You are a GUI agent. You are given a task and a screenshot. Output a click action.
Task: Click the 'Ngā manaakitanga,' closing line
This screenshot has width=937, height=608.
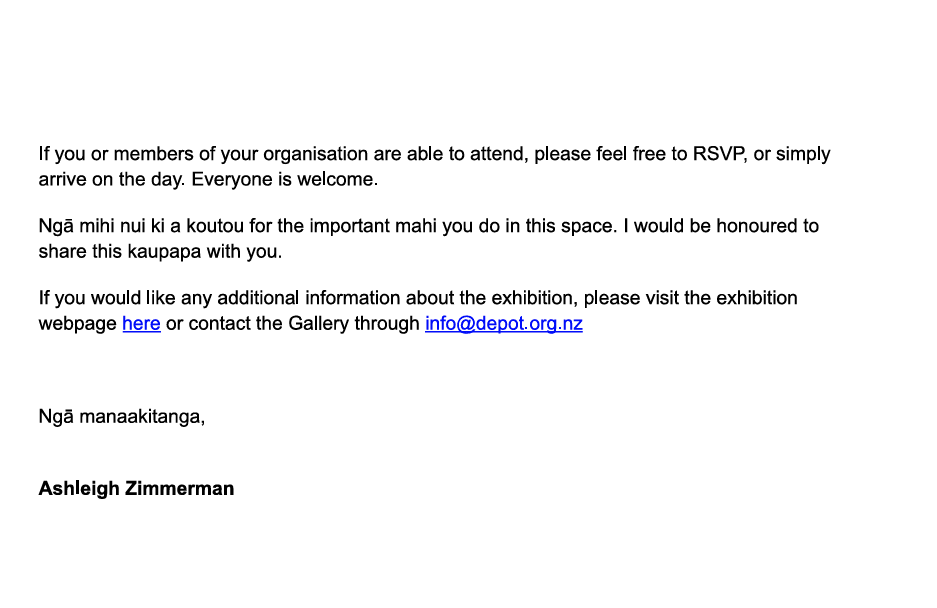pos(121,417)
